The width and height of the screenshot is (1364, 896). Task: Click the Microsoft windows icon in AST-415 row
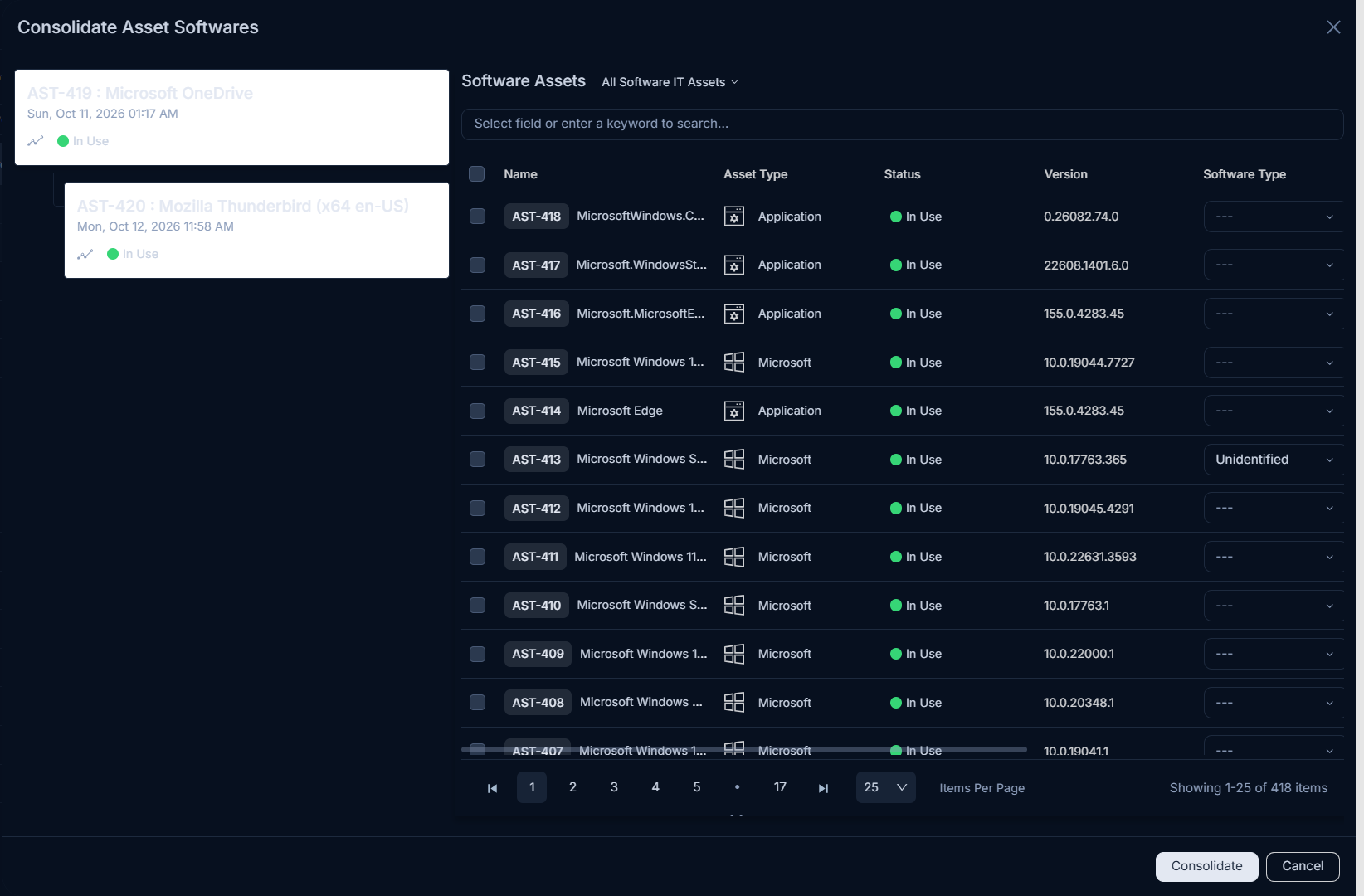(734, 362)
